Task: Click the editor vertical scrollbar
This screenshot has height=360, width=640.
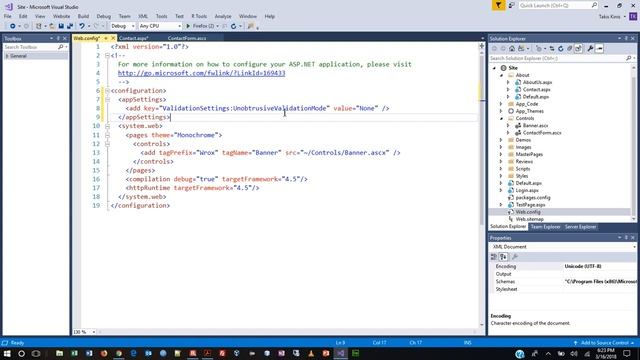Action: pyautogui.click(x=482, y=188)
